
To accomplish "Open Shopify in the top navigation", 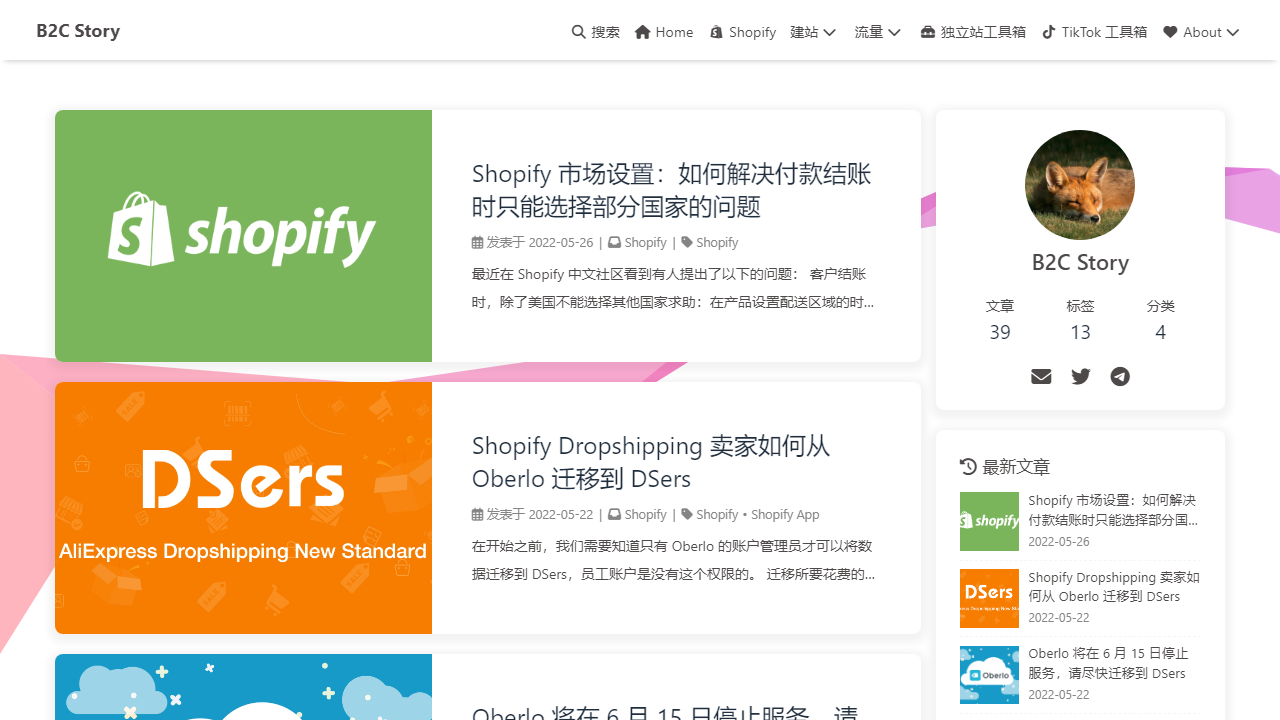I will (743, 32).
